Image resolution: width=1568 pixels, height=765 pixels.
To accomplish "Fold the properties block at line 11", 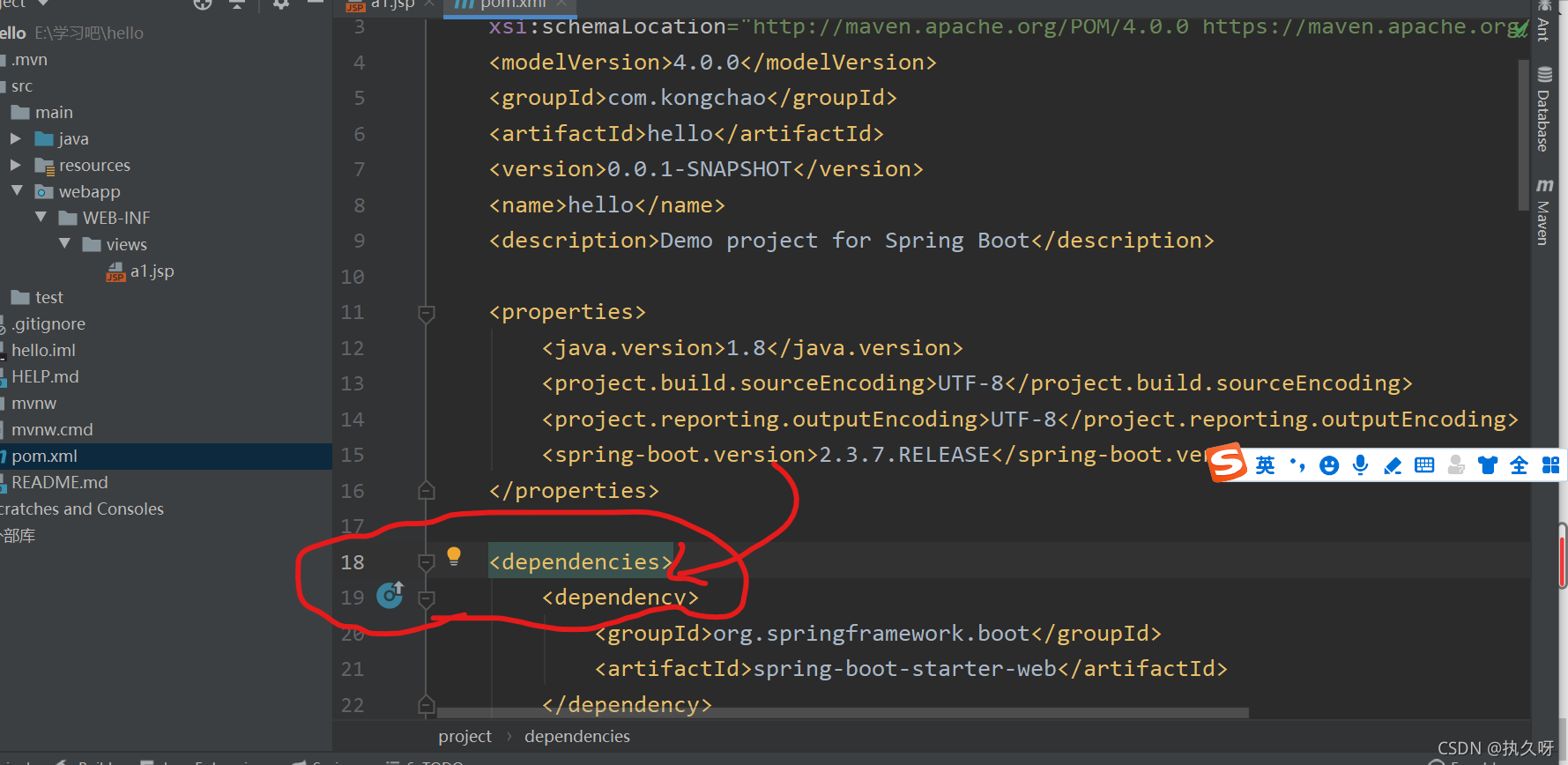I will click(427, 313).
